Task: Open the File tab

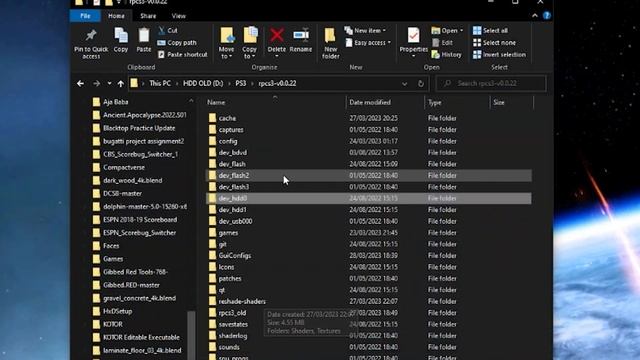Action: (85, 16)
